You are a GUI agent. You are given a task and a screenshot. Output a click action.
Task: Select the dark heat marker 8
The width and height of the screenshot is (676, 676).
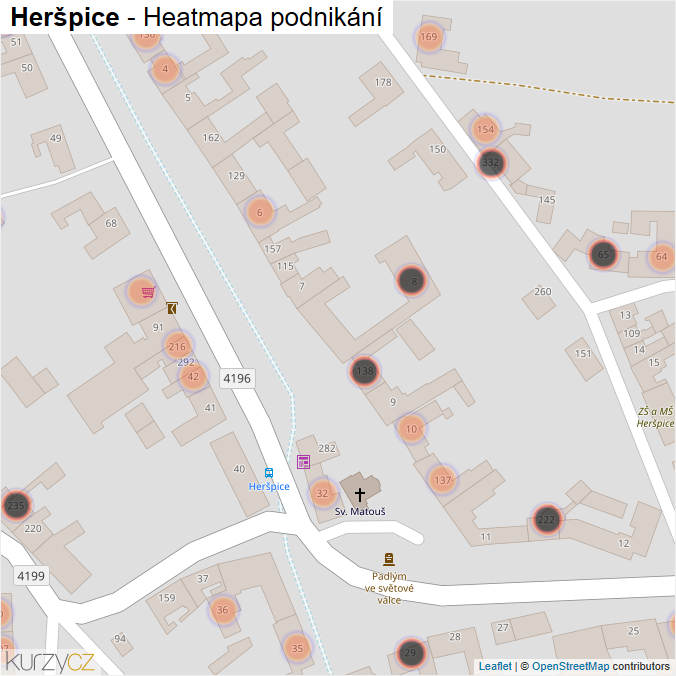[x=412, y=281]
